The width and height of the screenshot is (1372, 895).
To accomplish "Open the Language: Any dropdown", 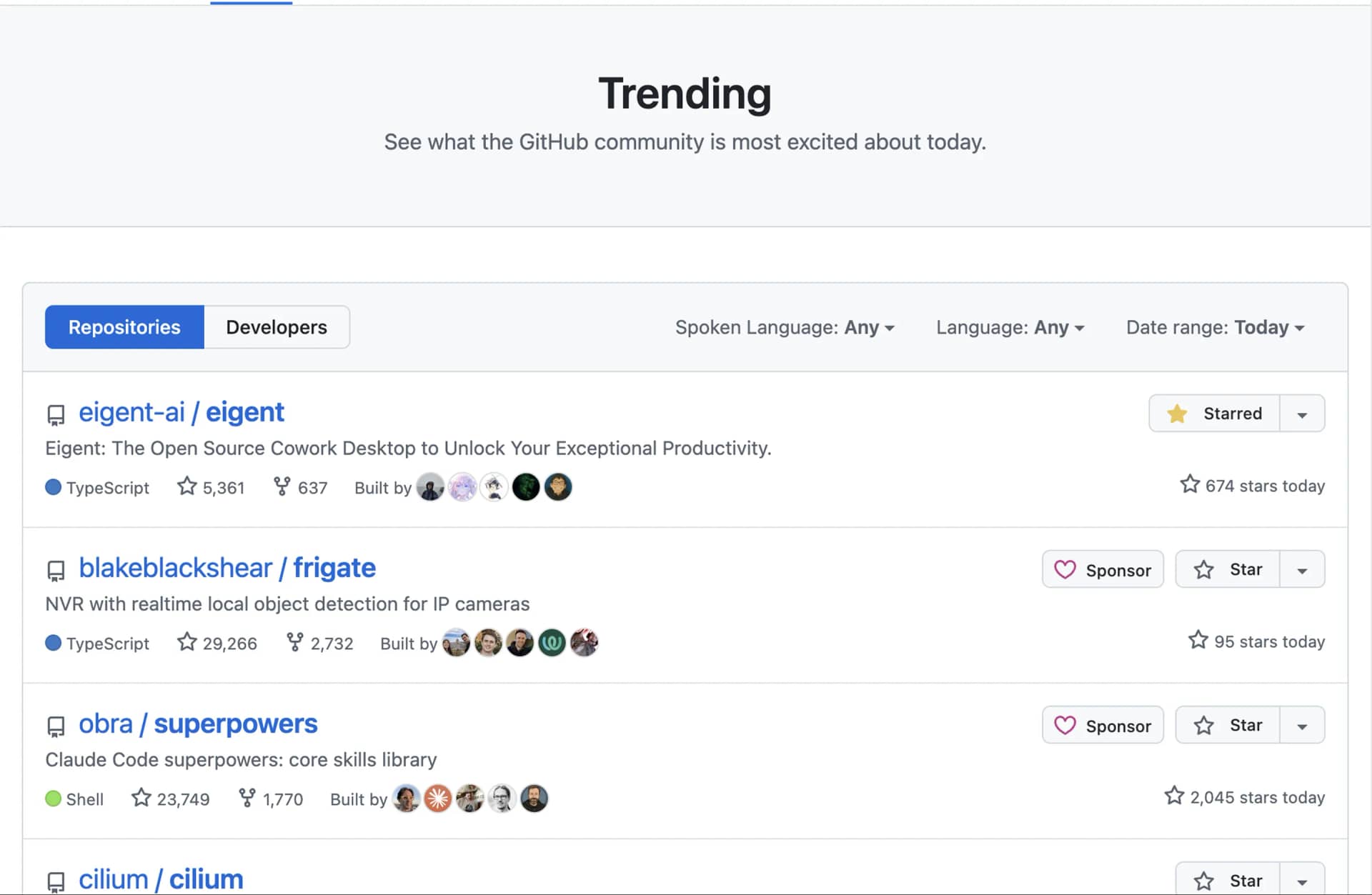I will pos(1009,327).
